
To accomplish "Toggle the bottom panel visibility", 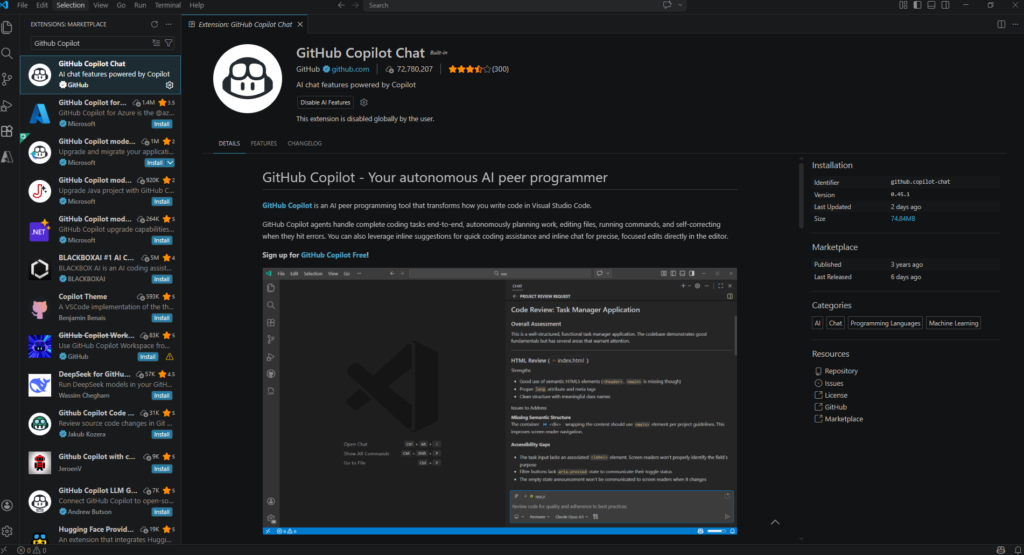I will coord(931,5).
